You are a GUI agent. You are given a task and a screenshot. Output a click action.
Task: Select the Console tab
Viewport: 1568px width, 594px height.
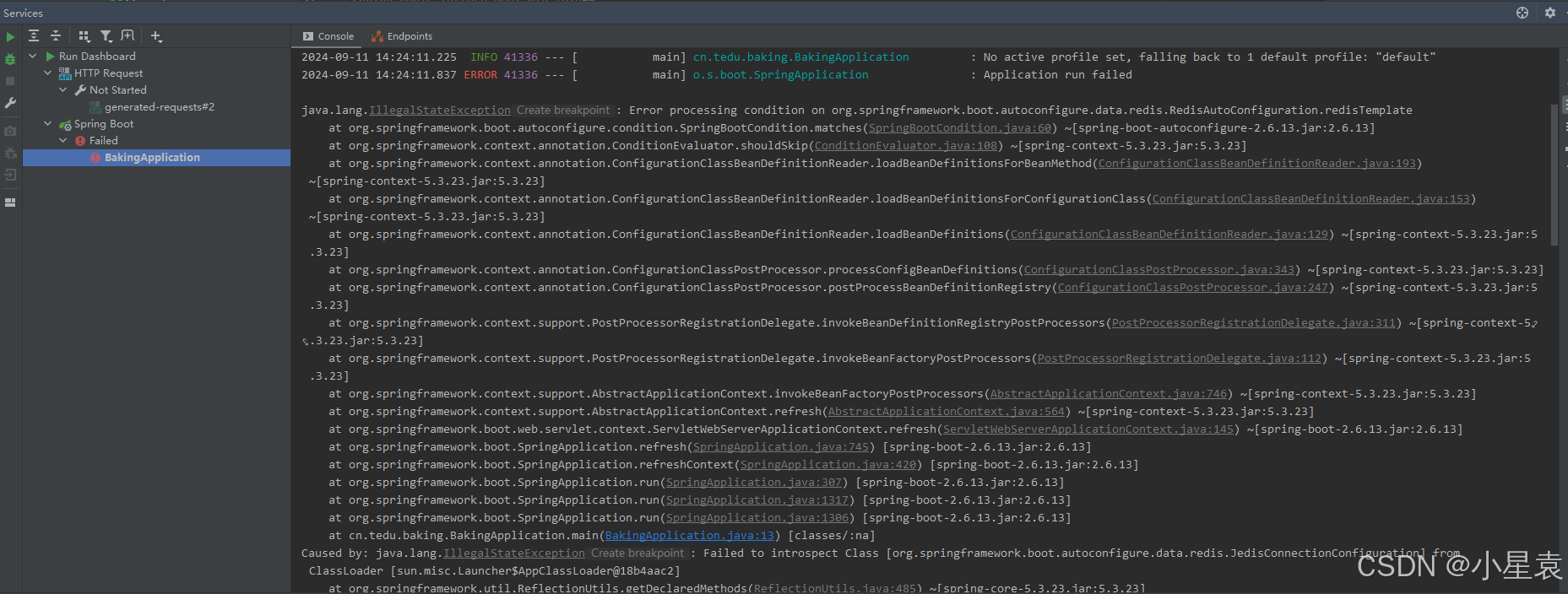pos(328,36)
